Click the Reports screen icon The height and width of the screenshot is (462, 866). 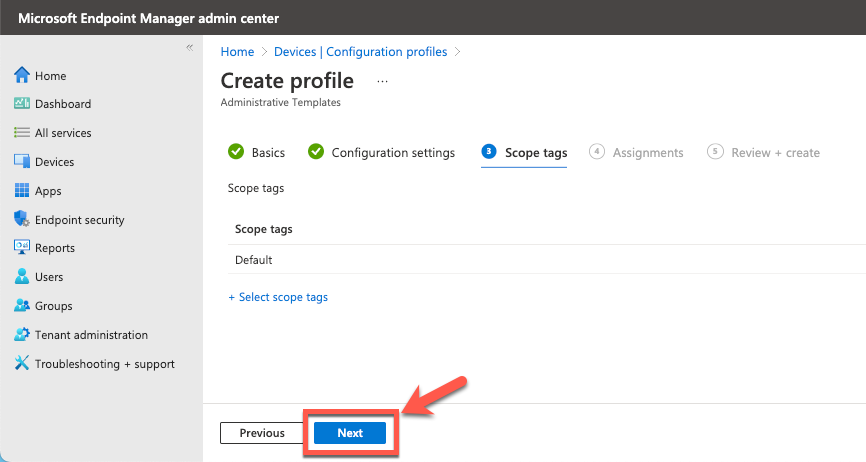pyautogui.click(x=22, y=247)
